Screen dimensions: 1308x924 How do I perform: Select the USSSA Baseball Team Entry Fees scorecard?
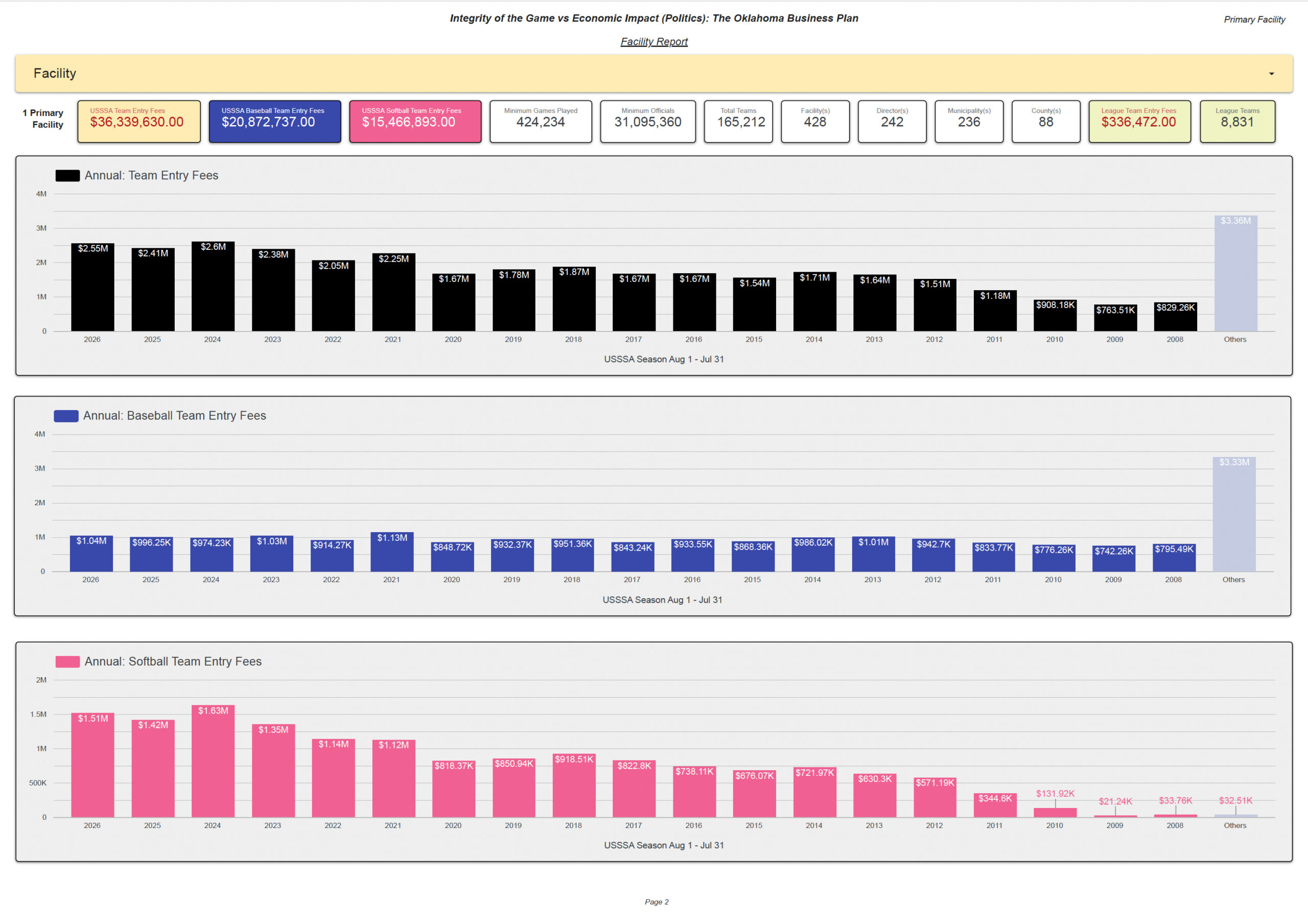(x=274, y=122)
